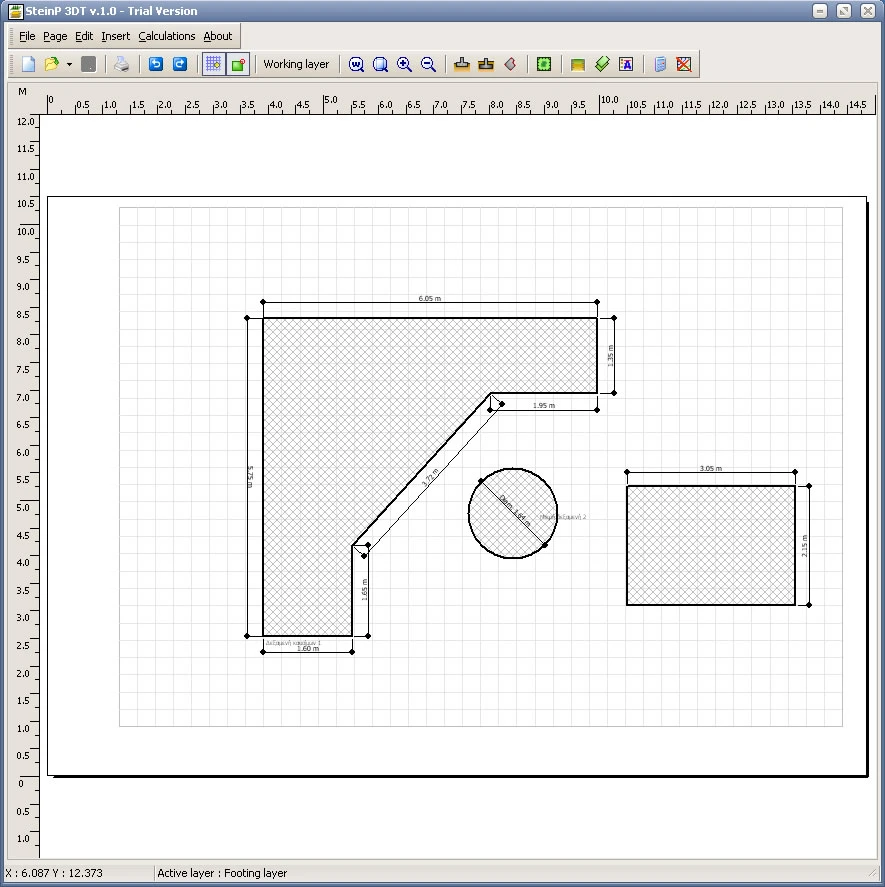Click the X Y coordinates readout in status bar
Screen dimensions: 885x887
coord(54,873)
